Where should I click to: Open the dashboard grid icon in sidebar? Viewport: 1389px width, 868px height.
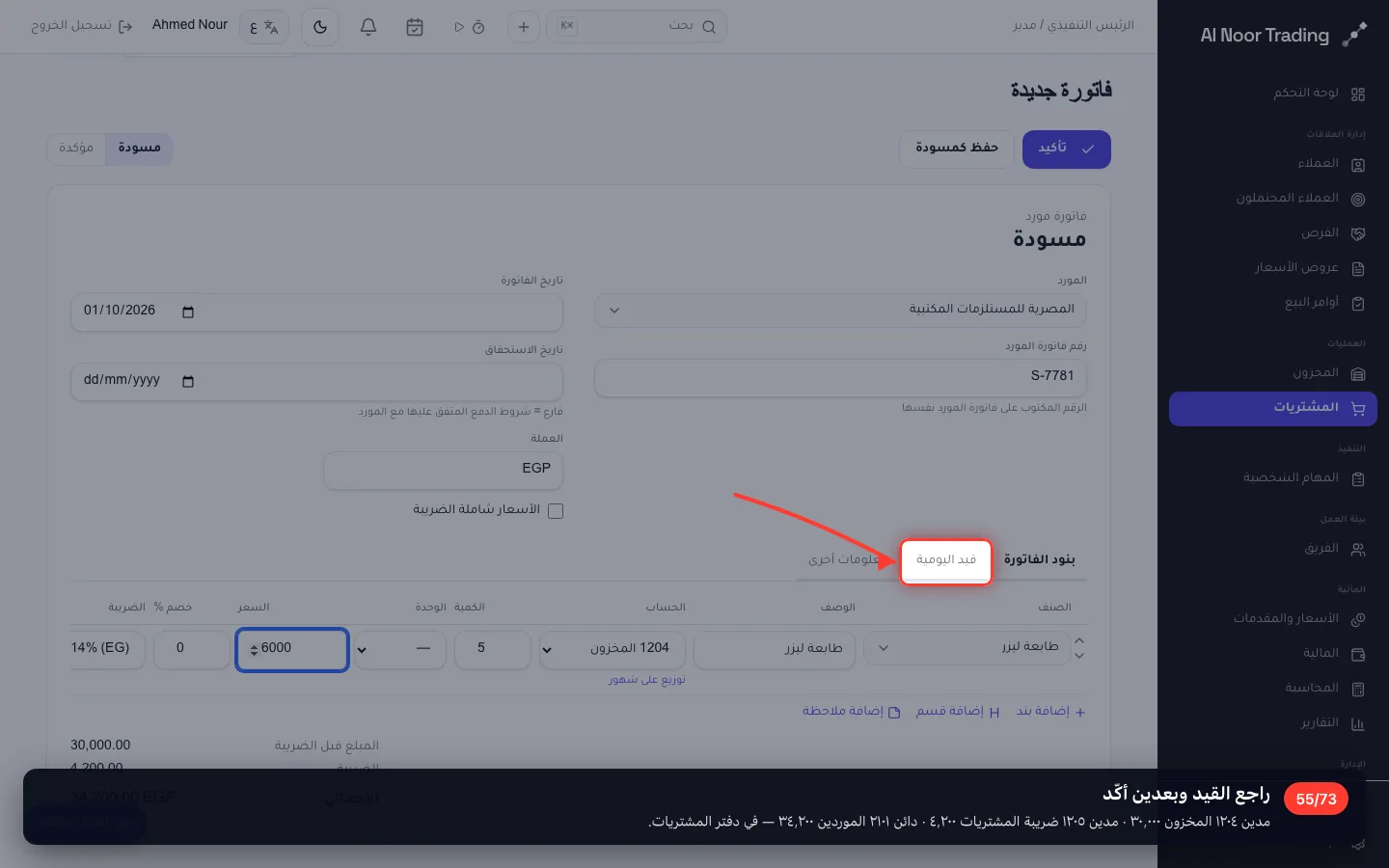click(1358, 94)
